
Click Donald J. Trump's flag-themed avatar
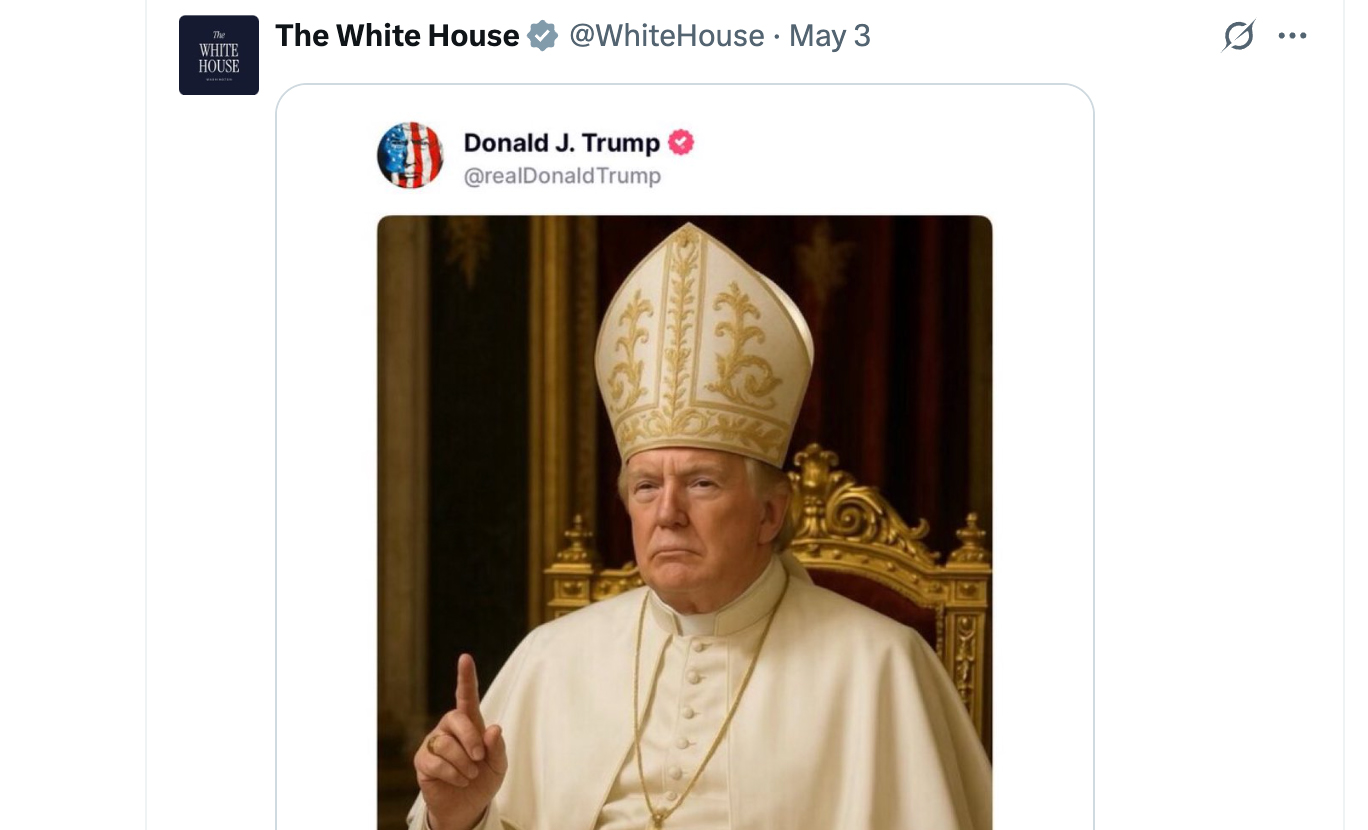tap(410, 155)
